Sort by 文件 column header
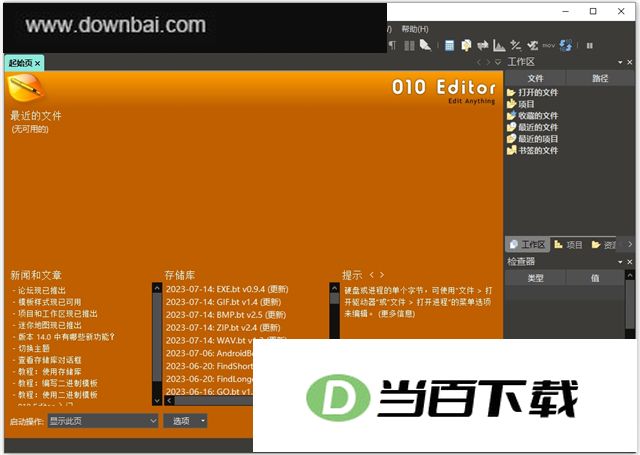The width and height of the screenshot is (640, 455). pyautogui.click(x=535, y=78)
